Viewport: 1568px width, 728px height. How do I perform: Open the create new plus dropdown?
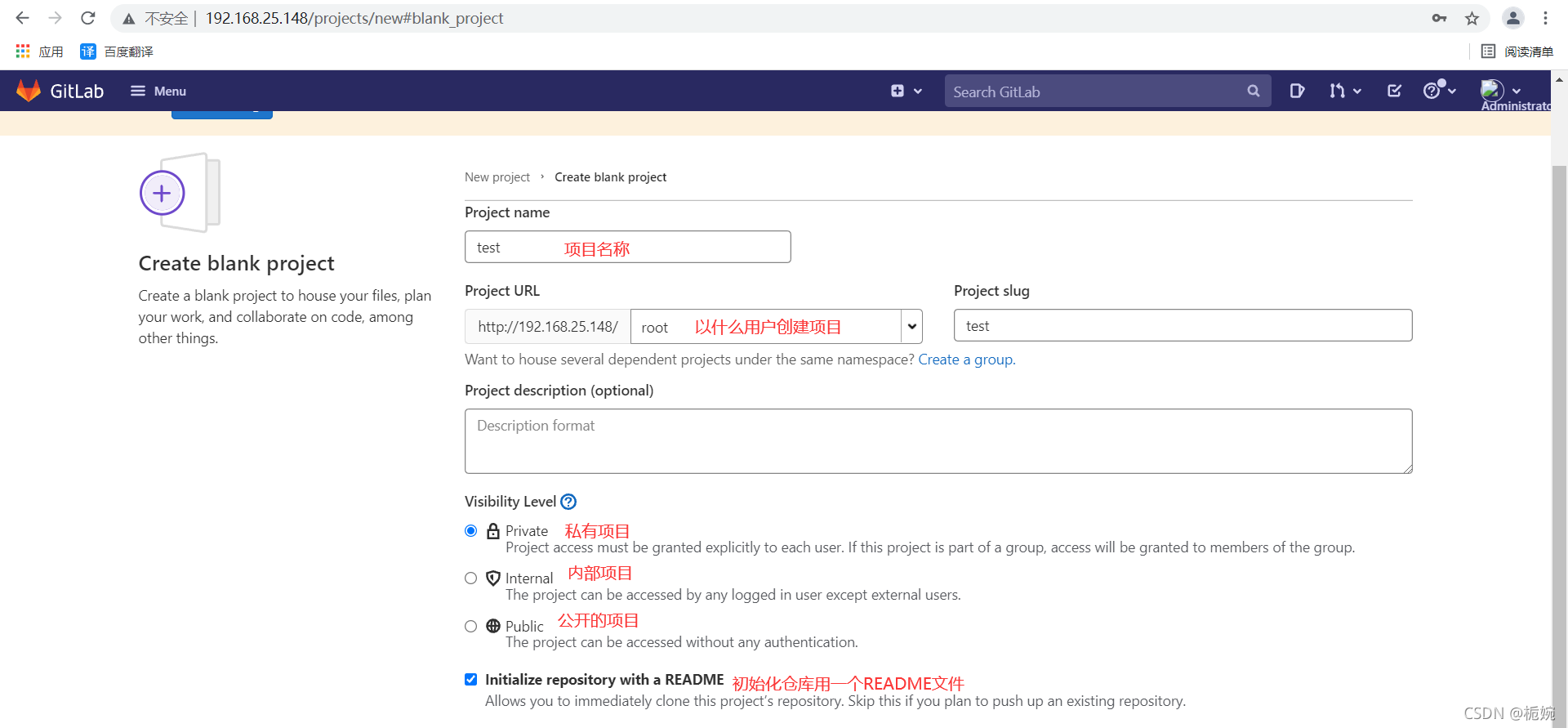[906, 91]
